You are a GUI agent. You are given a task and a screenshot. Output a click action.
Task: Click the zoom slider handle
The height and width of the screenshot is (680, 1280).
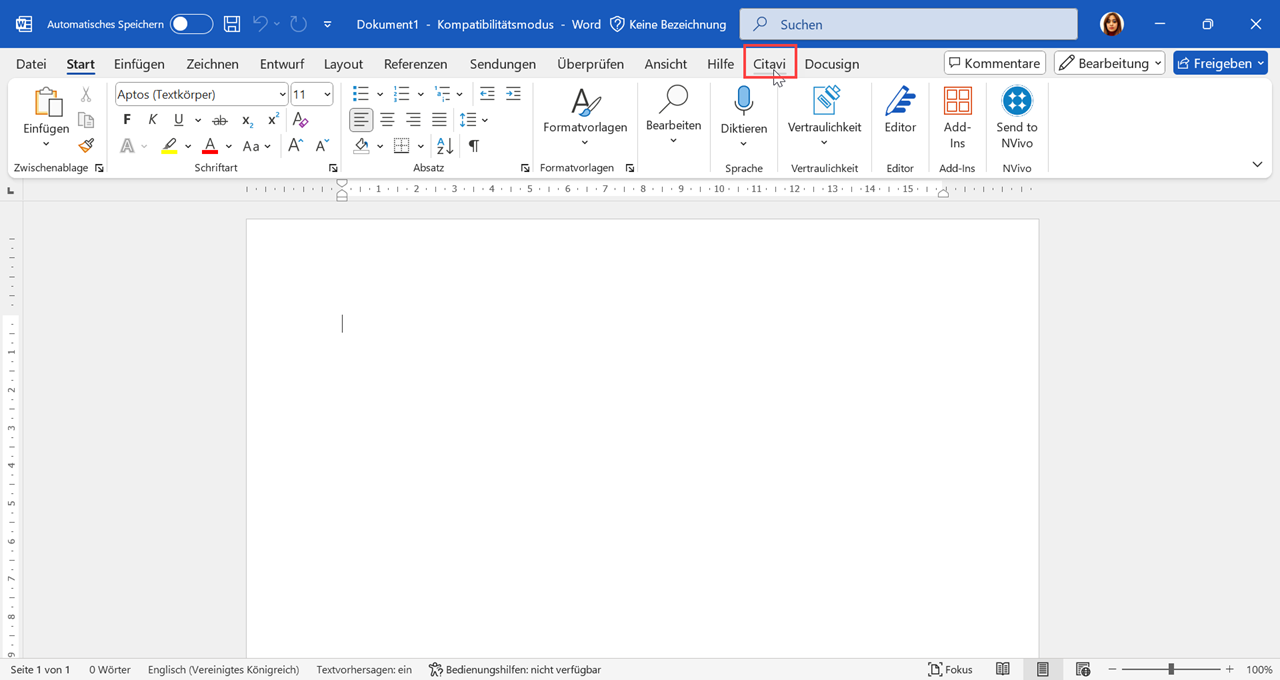coord(1171,669)
